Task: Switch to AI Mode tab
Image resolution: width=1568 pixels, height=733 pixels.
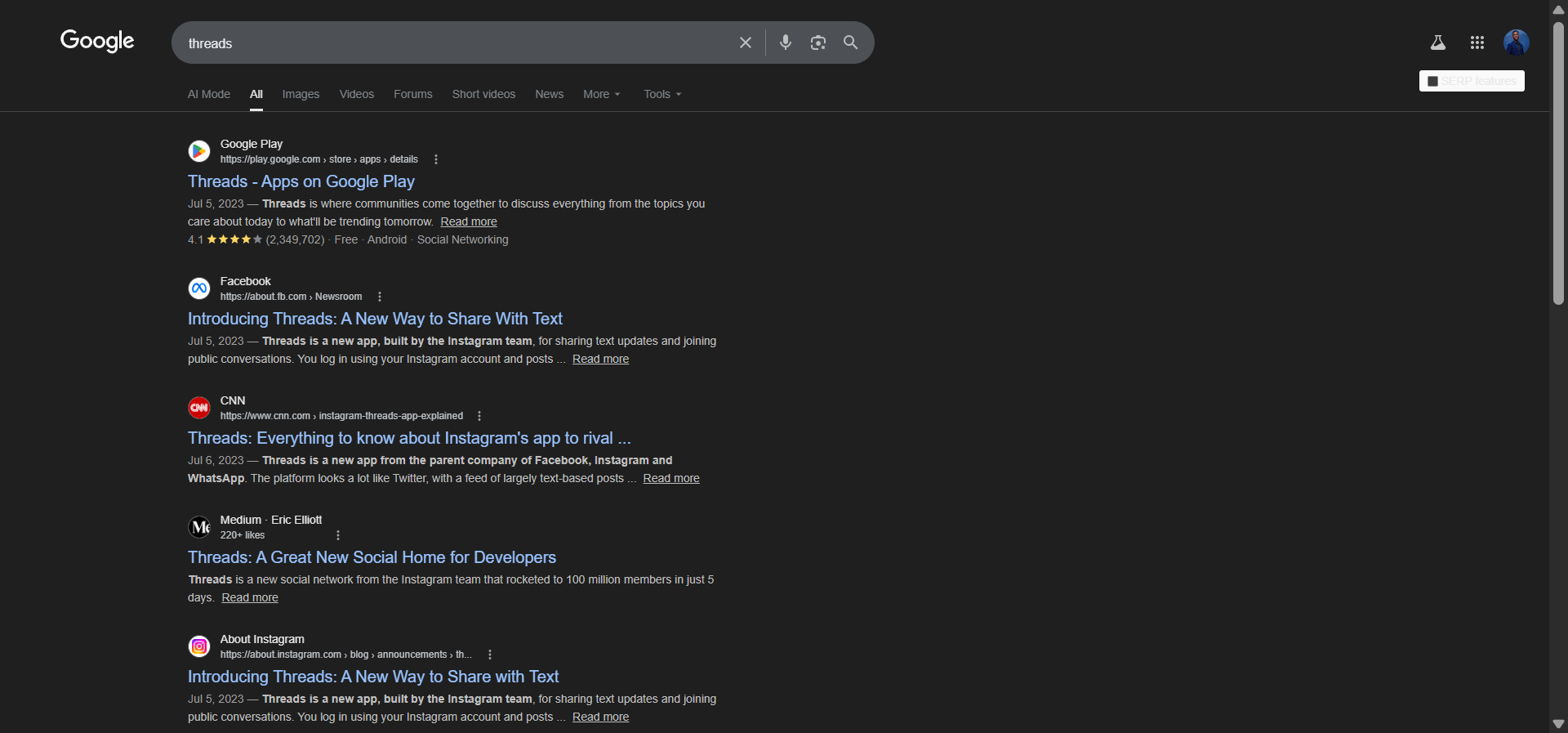Action: point(209,94)
